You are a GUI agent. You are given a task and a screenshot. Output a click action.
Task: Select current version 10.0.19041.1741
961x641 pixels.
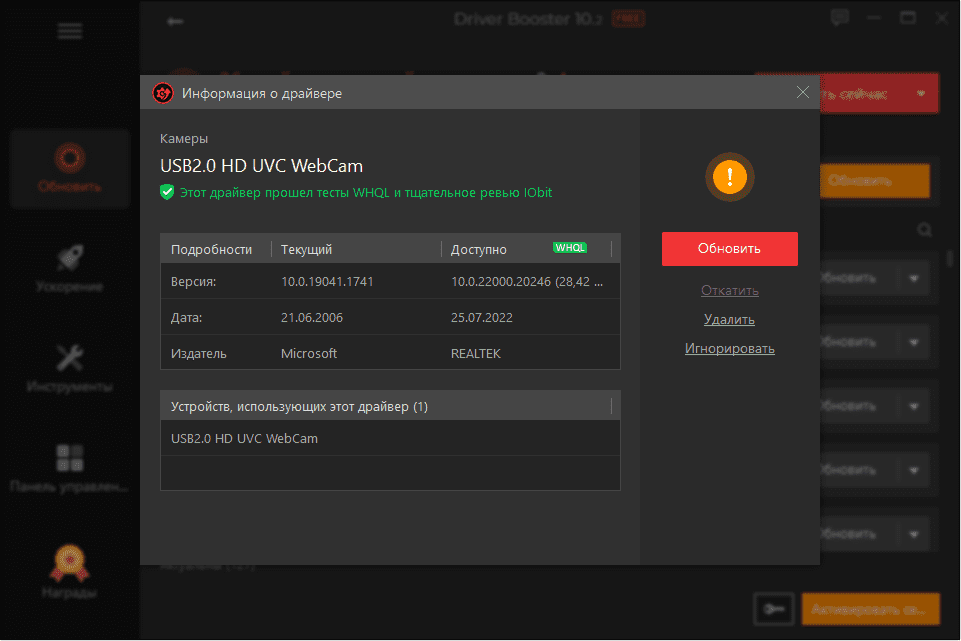(327, 281)
